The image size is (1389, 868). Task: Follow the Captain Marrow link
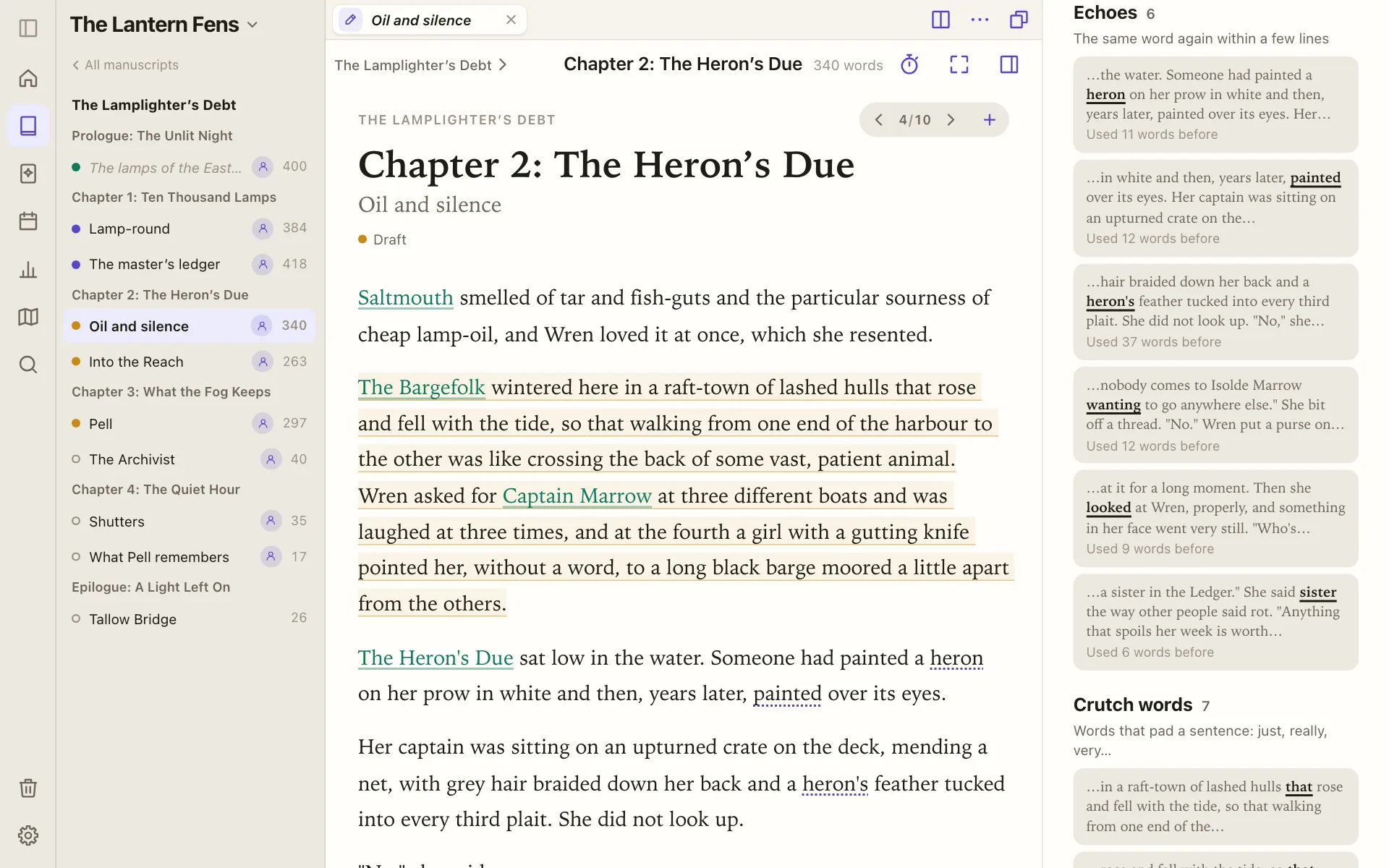click(577, 496)
